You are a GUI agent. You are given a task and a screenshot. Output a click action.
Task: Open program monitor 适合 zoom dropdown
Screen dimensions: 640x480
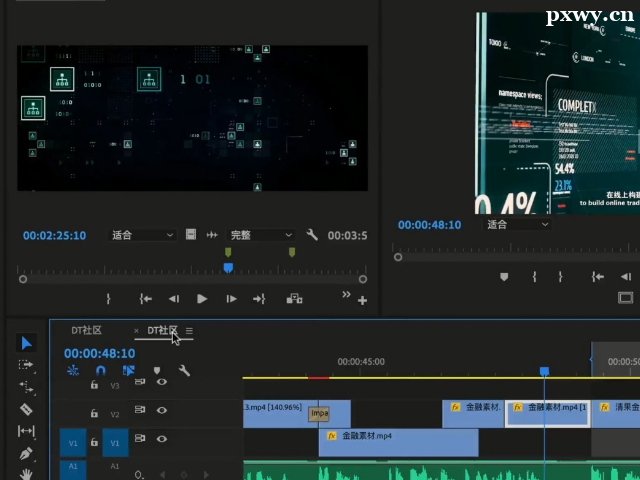(x=518, y=225)
